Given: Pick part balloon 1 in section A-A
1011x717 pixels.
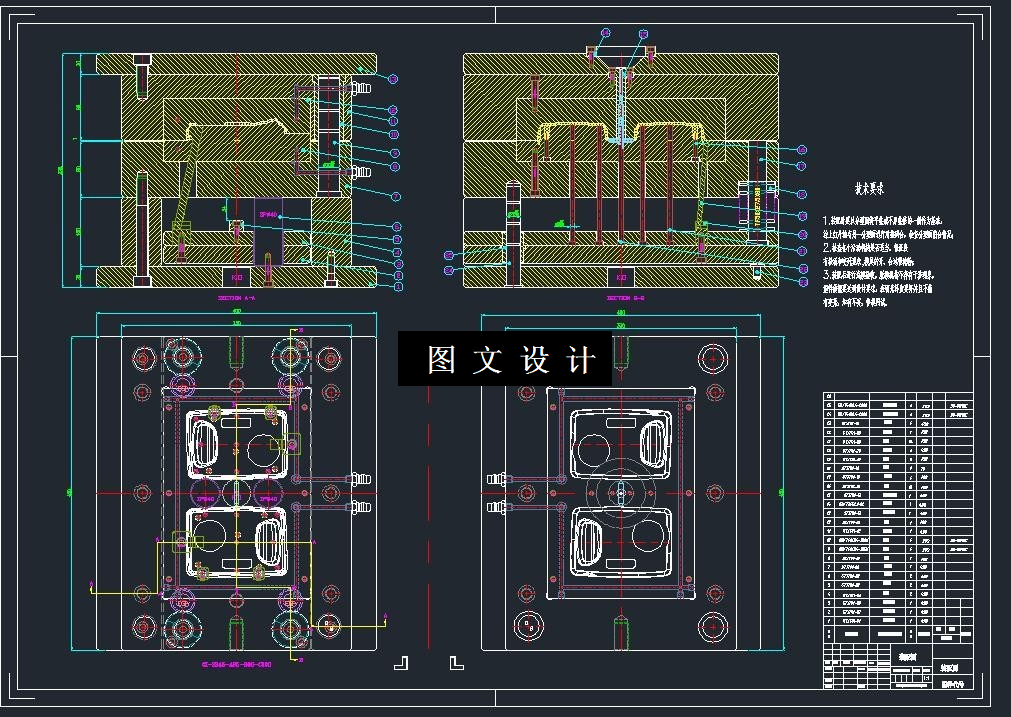Looking at the screenshot, I should point(398,286).
